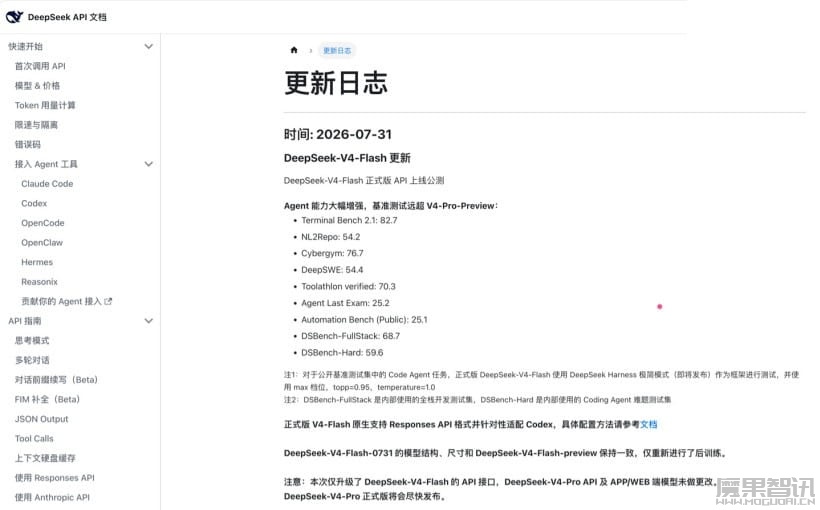Open 贡献你的 Agent 接入 external link
The width and height of the screenshot is (820, 510).
click(x=61, y=301)
